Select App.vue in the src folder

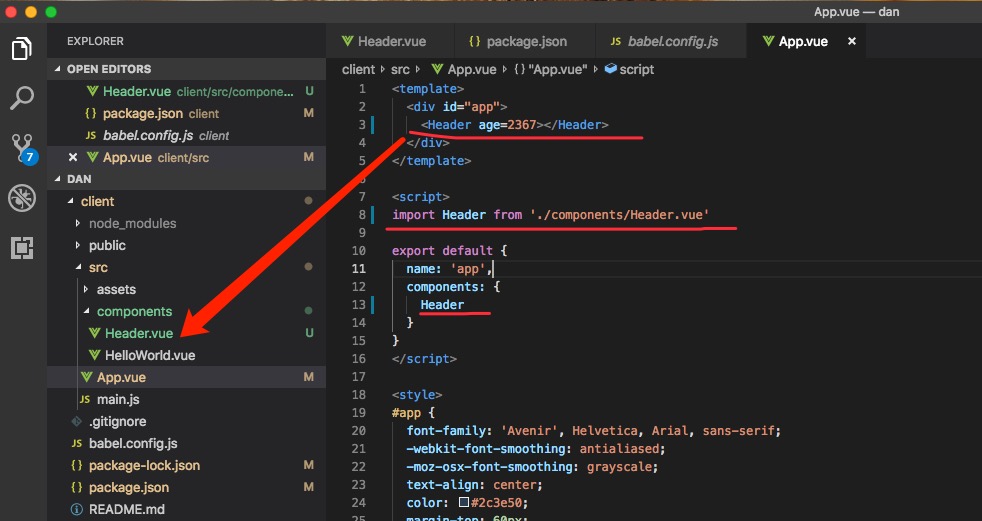(187, 377)
